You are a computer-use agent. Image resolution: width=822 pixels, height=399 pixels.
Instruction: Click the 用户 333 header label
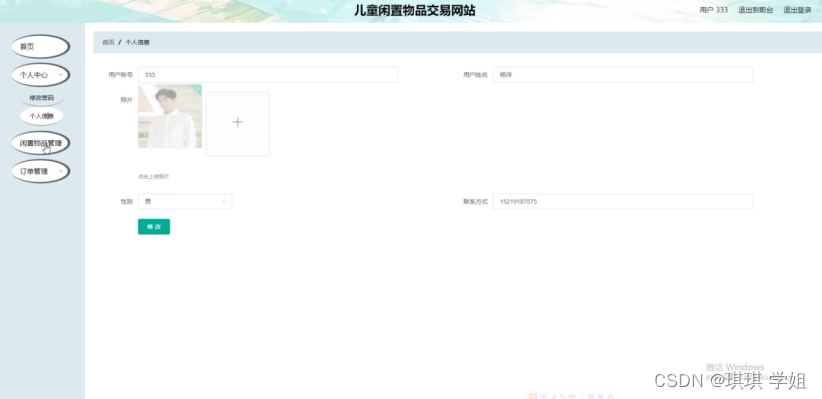coord(713,10)
